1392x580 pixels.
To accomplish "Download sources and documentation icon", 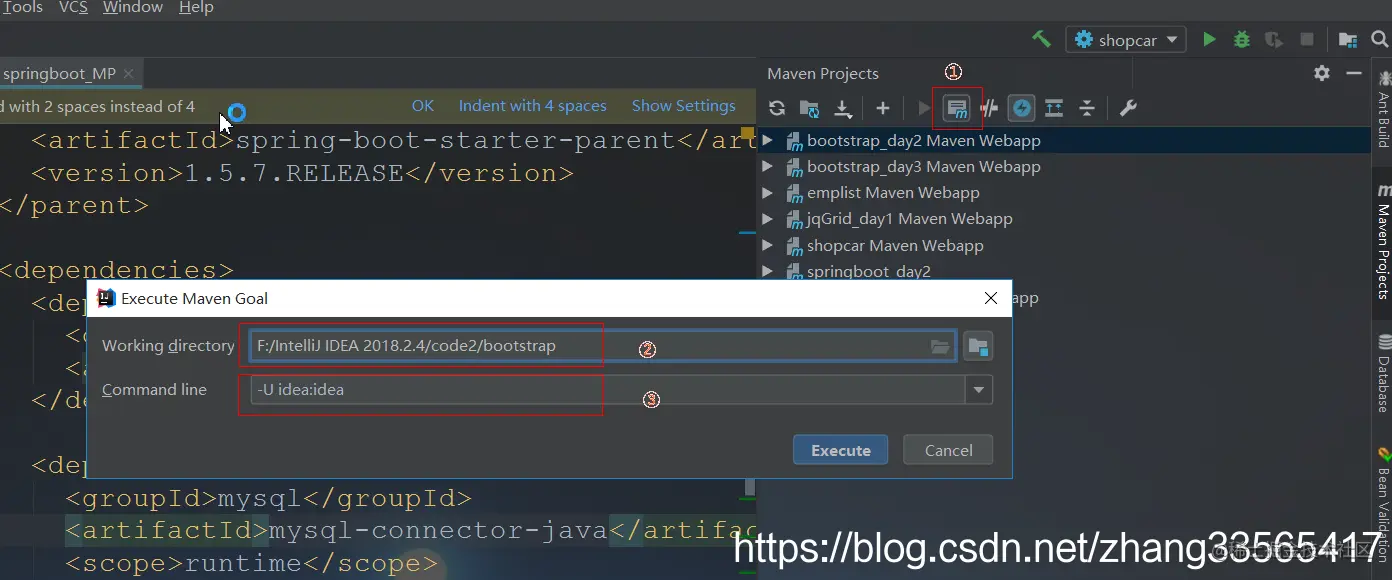I will pos(843,108).
